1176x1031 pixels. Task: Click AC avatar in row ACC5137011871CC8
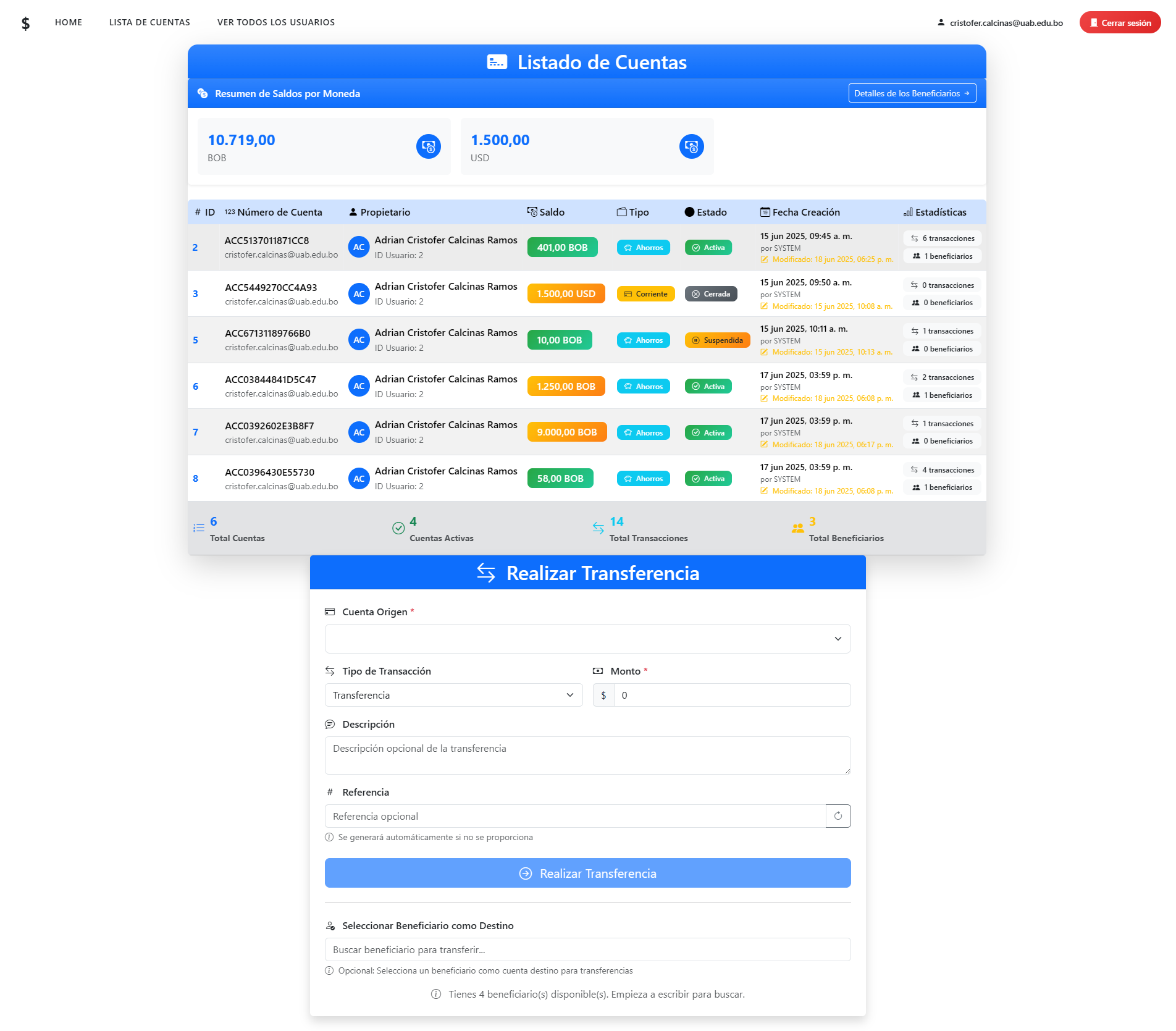click(359, 247)
